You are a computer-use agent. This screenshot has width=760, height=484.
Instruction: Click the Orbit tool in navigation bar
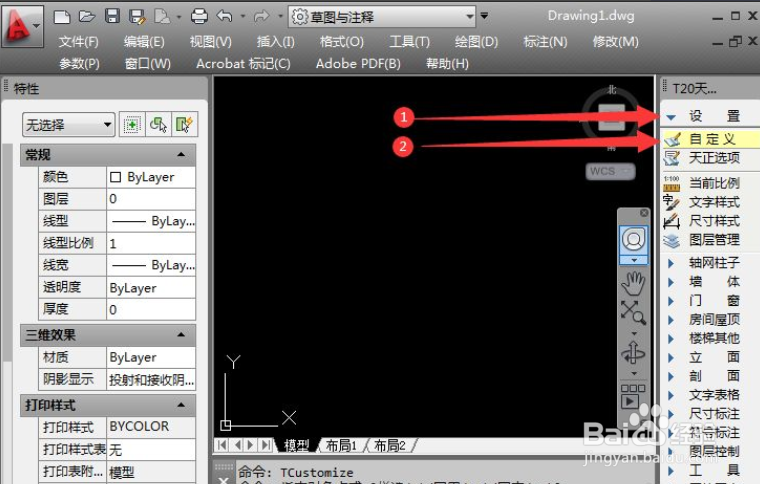[x=633, y=353]
